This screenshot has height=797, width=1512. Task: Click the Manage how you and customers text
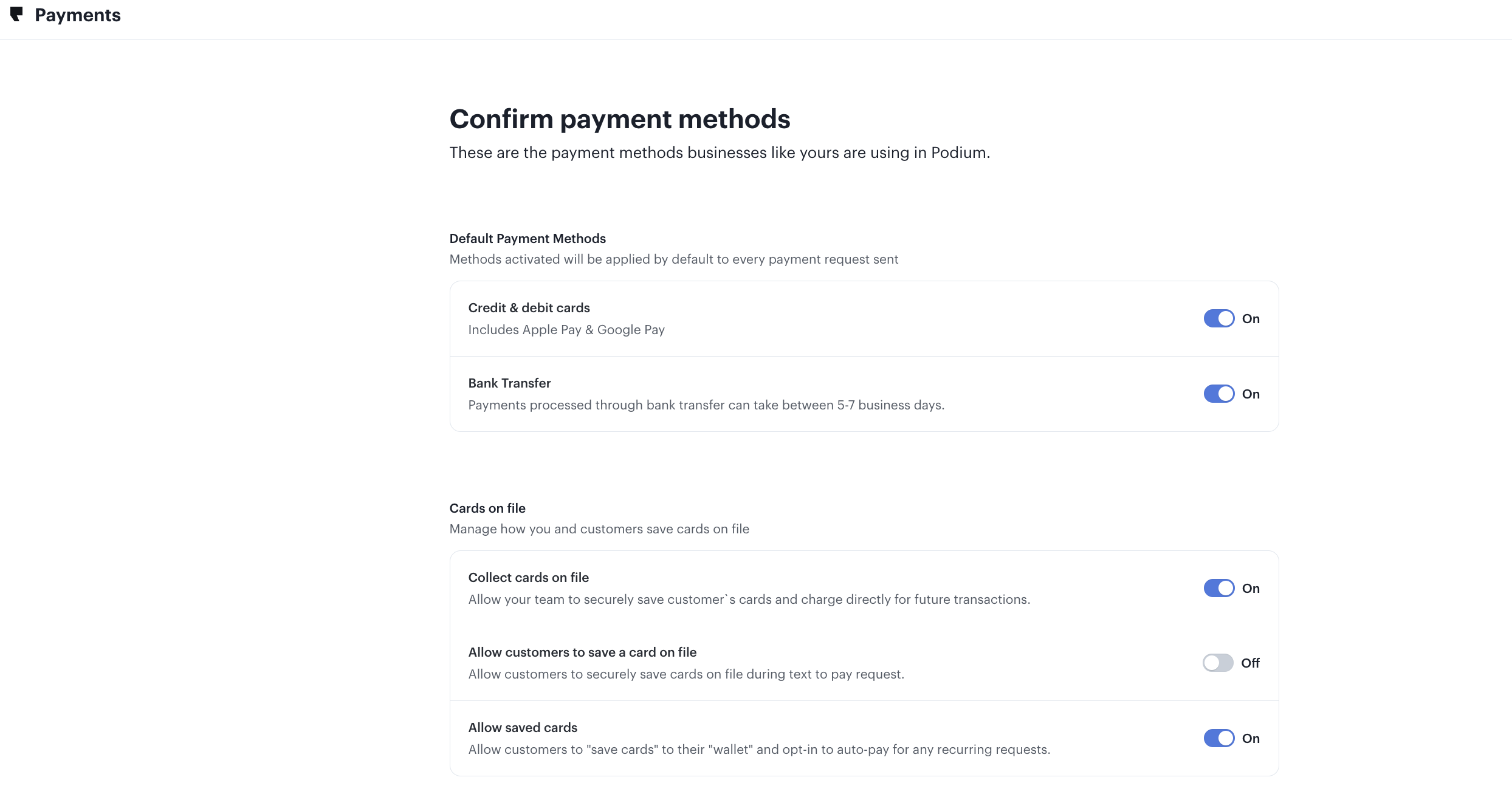click(599, 529)
